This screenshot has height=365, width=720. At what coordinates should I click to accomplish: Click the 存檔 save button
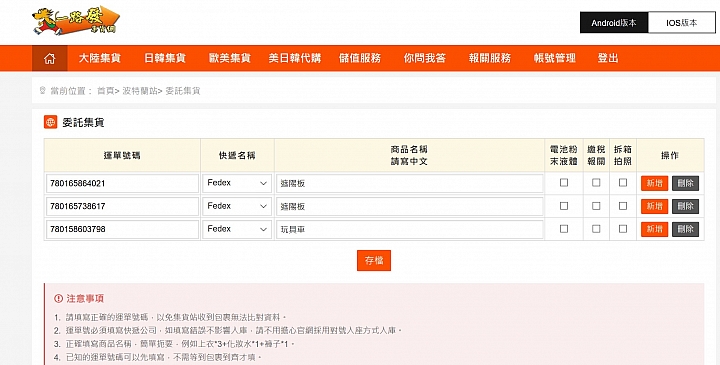374,260
